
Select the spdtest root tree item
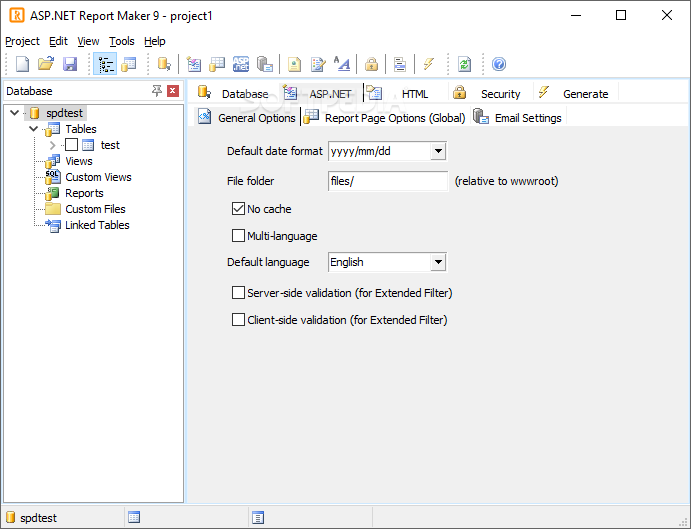(64, 113)
